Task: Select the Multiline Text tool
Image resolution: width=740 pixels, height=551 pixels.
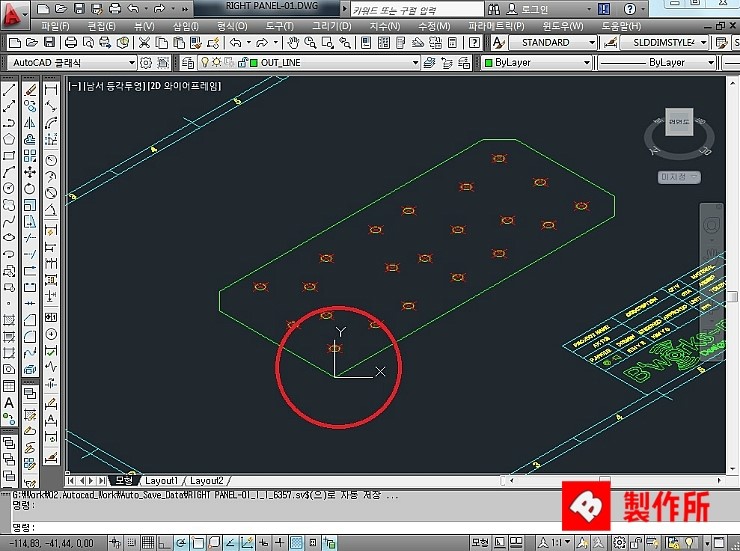Action: [9, 402]
